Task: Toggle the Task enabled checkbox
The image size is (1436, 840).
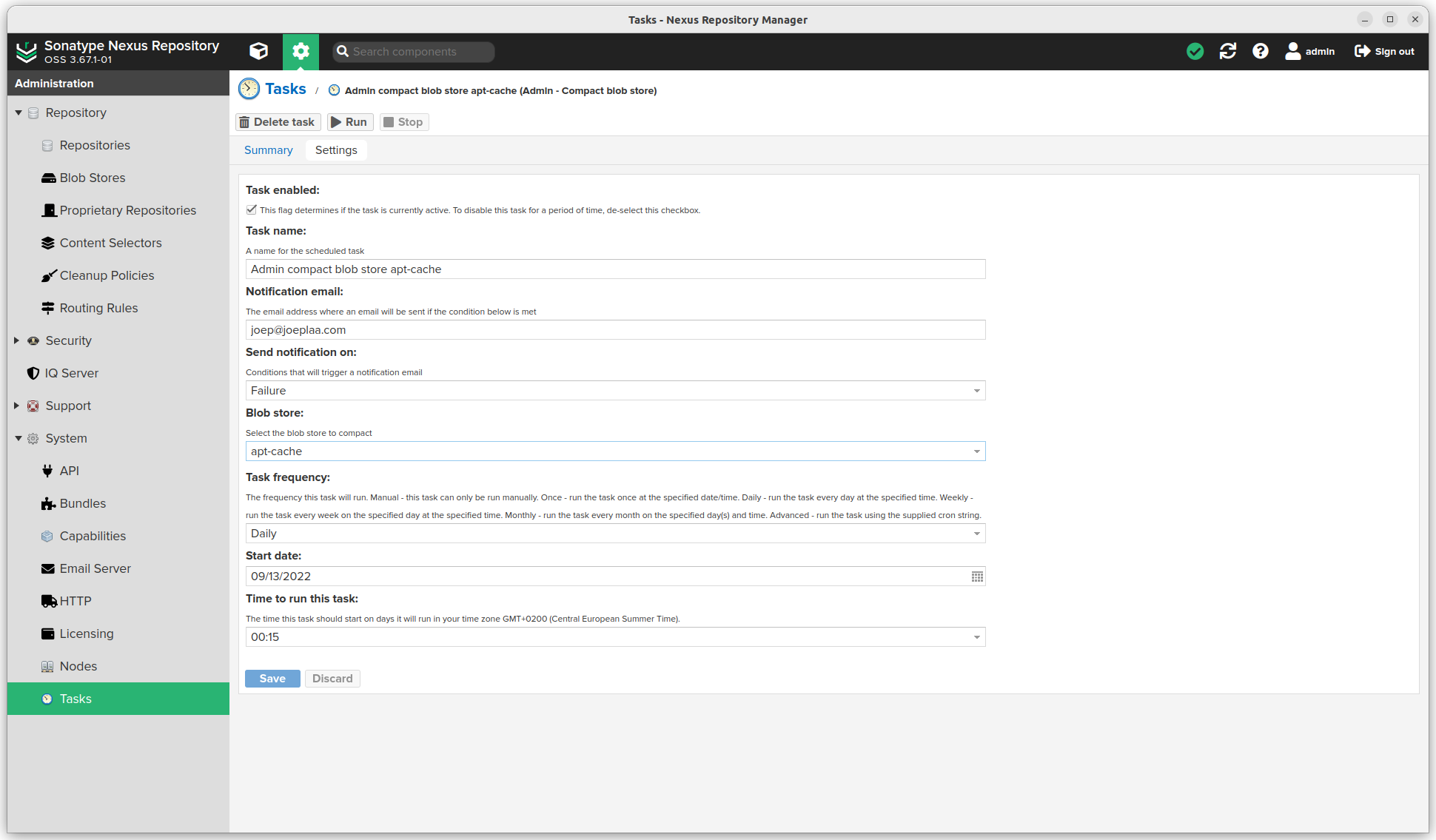Action: 252,209
